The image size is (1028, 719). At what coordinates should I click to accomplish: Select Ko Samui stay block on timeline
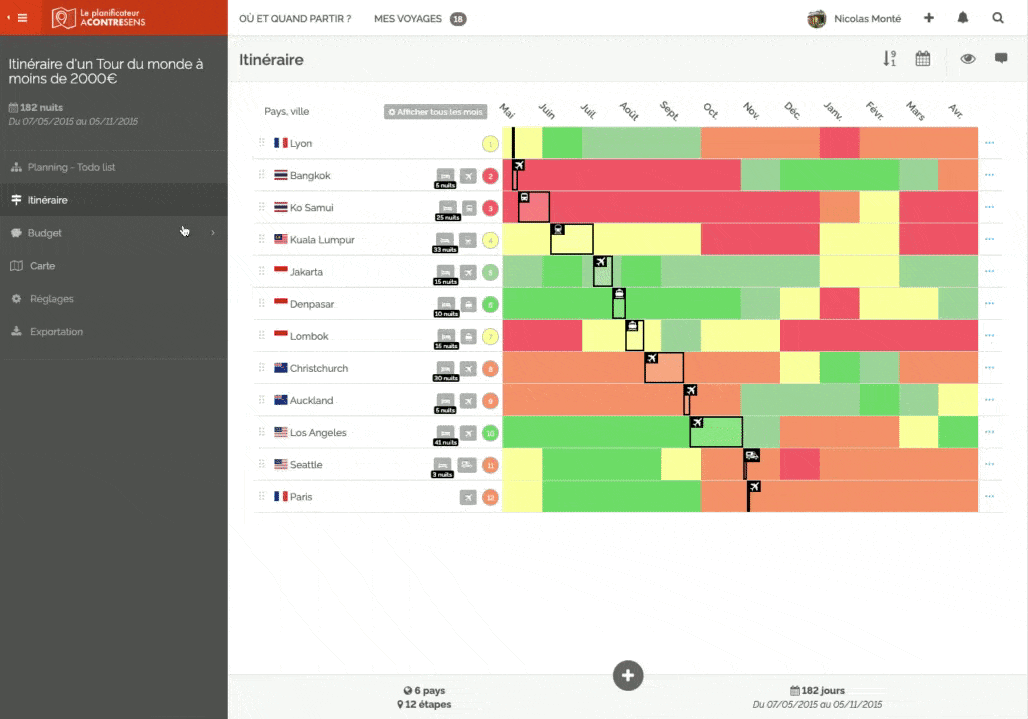[x=534, y=207]
